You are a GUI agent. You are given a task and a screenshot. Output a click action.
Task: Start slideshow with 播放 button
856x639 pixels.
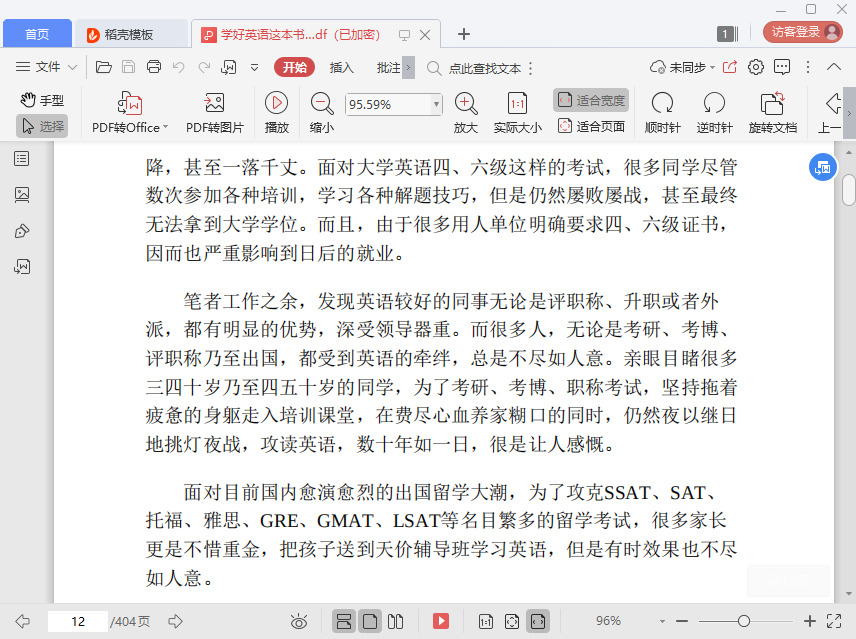[277, 113]
